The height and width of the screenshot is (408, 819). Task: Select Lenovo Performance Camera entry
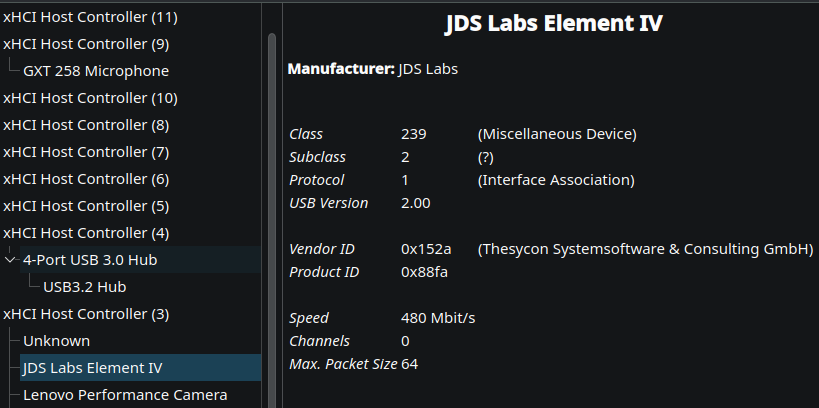click(125, 395)
